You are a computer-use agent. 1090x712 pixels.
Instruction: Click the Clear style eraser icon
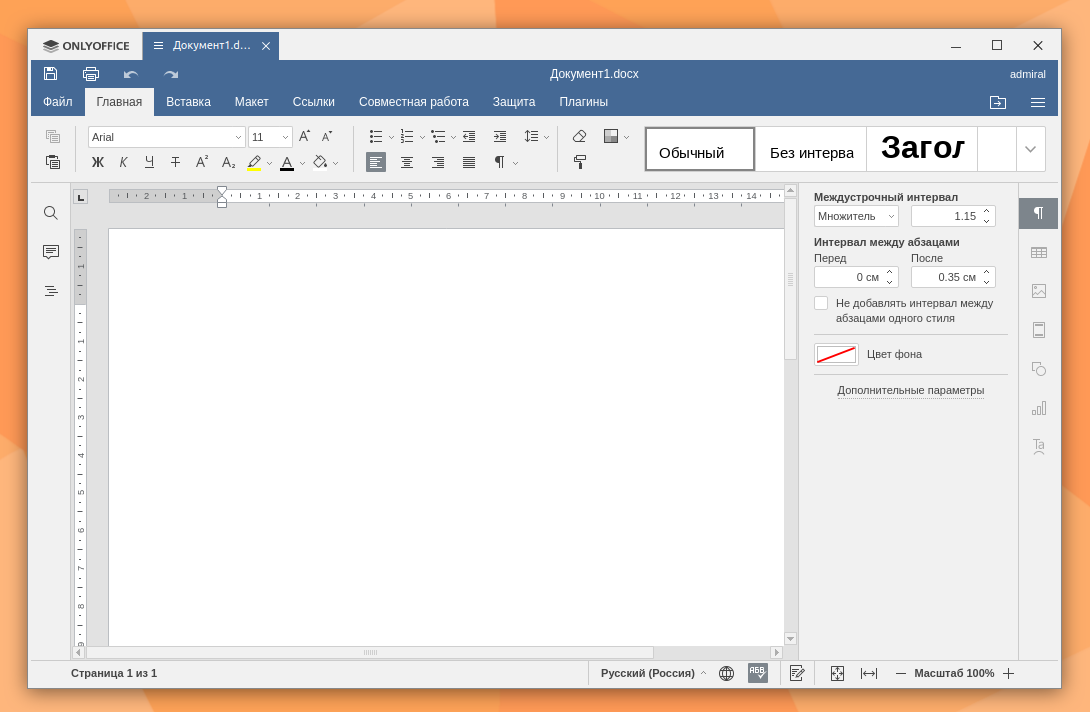[x=580, y=136]
